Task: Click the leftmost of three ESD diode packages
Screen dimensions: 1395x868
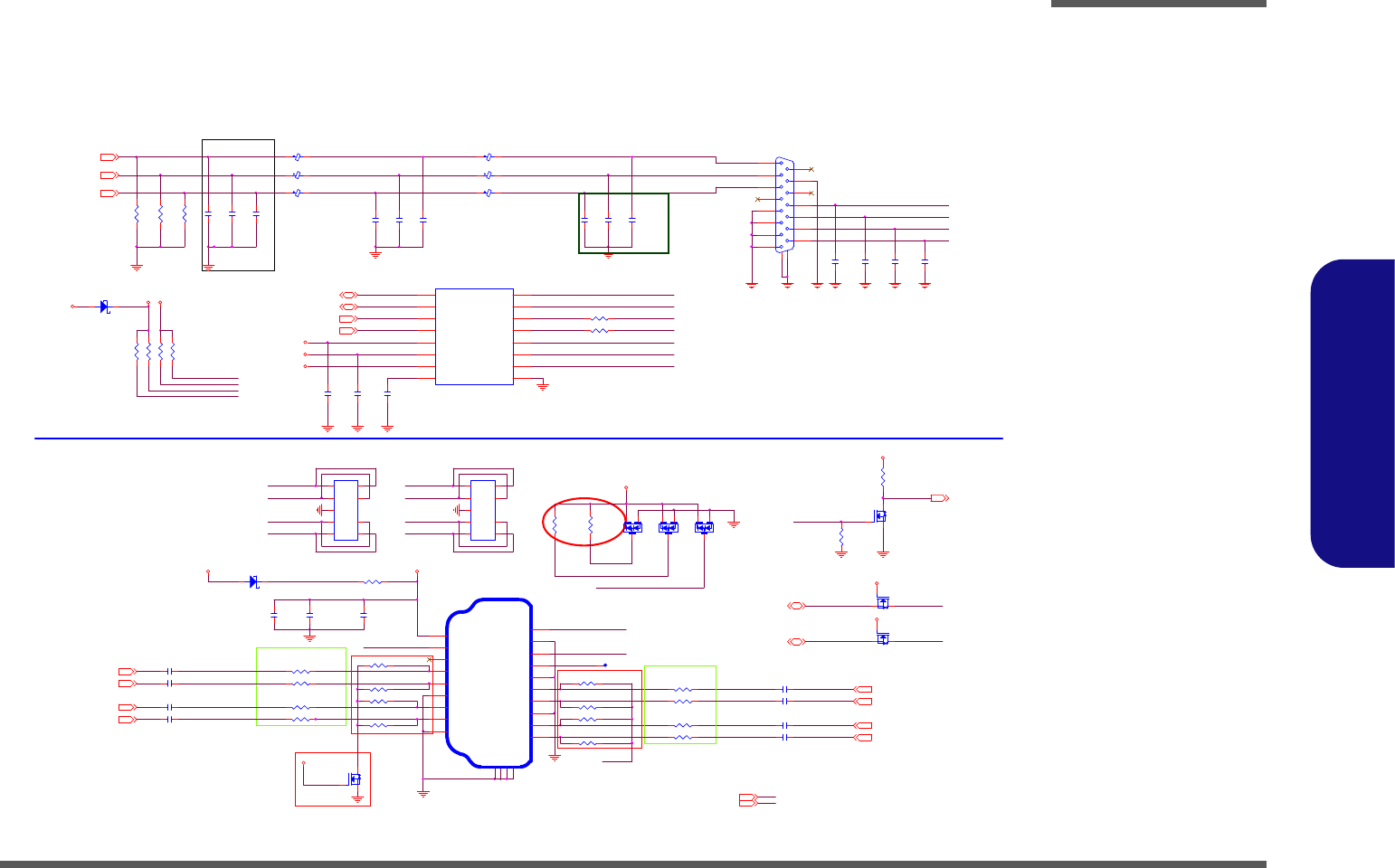Action: click(633, 527)
